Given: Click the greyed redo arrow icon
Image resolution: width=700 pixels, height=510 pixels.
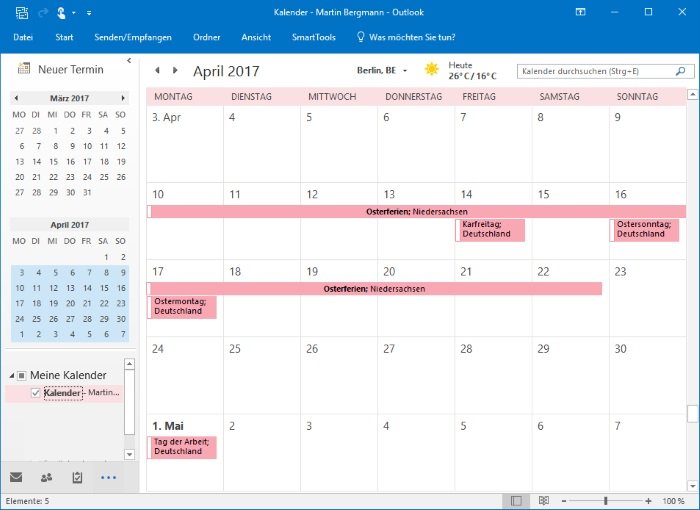Looking at the screenshot, I should (x=43, y=13).
